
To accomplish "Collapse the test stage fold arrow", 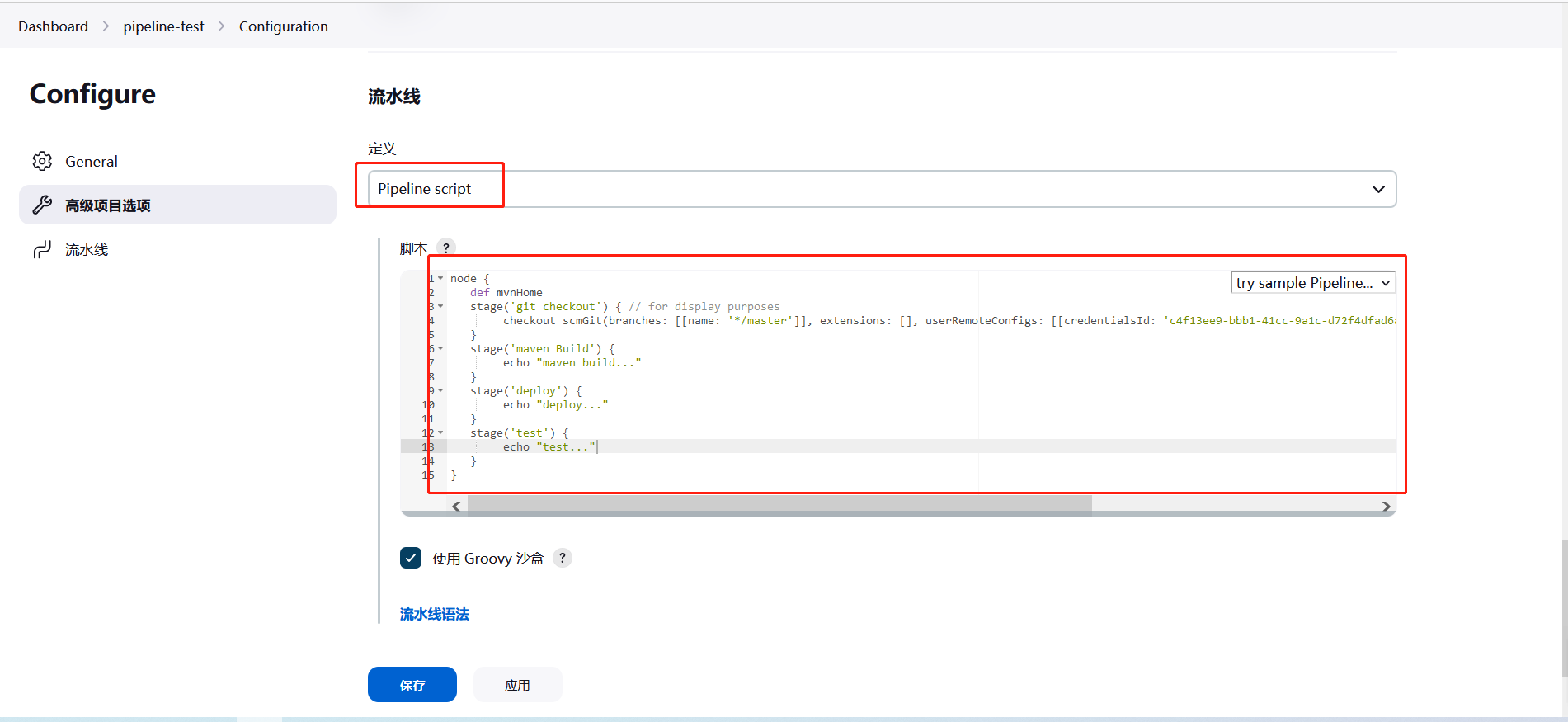I will click(x=440, y=432).
